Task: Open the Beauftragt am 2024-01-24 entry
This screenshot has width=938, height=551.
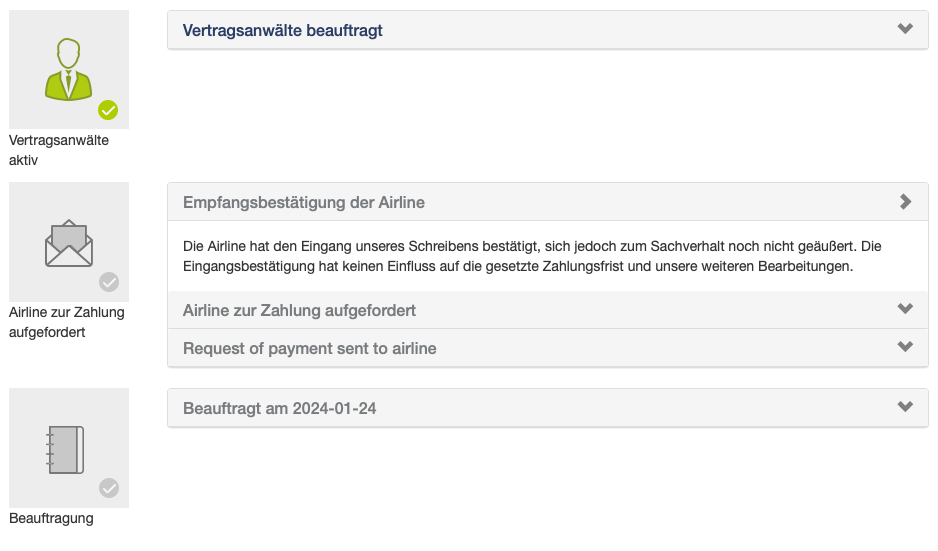Action: [279, 409]
